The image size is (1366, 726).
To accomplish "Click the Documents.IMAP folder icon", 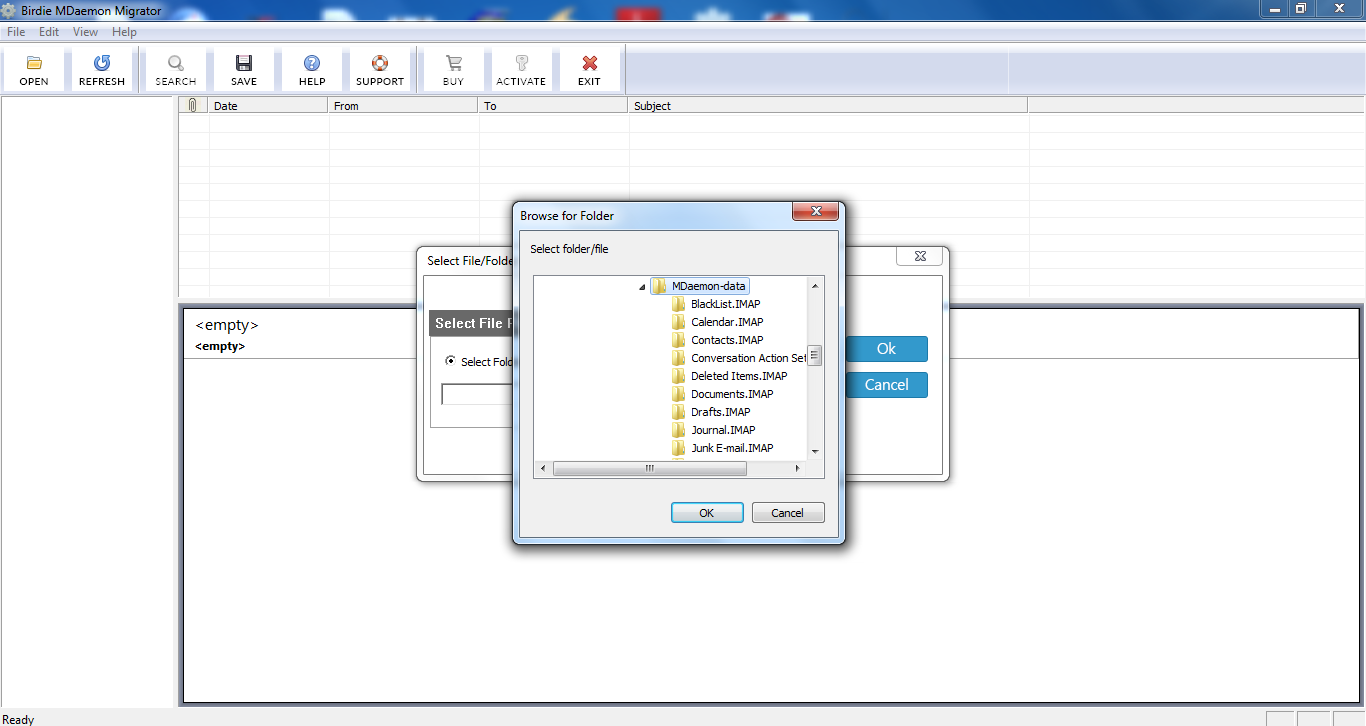I will tap(679, 394).
